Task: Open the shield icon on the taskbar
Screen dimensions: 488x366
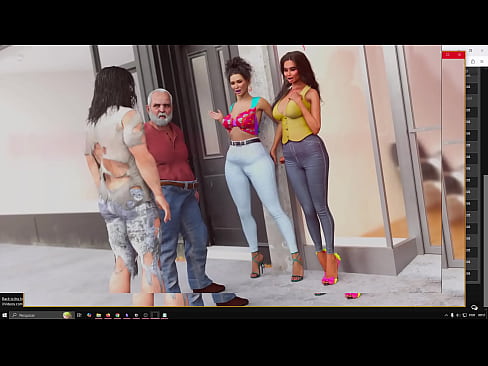Action: 136,315
